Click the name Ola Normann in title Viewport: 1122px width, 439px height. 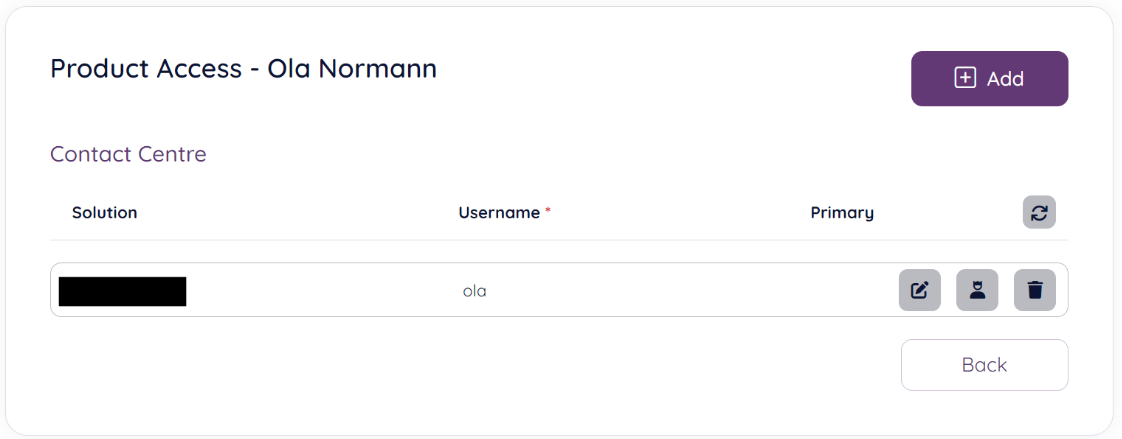(352, 69)
